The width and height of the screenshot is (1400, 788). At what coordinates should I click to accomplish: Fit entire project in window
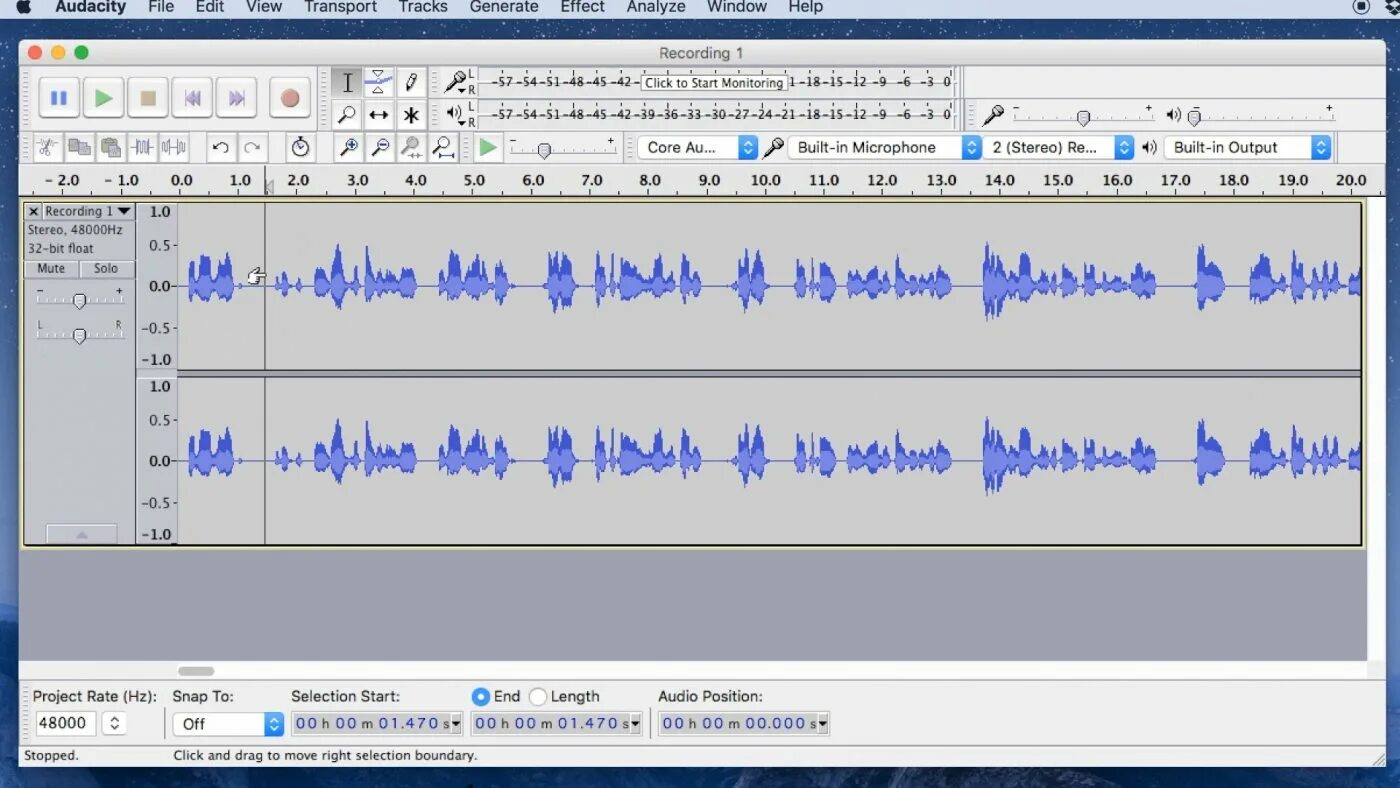(443, 148)
